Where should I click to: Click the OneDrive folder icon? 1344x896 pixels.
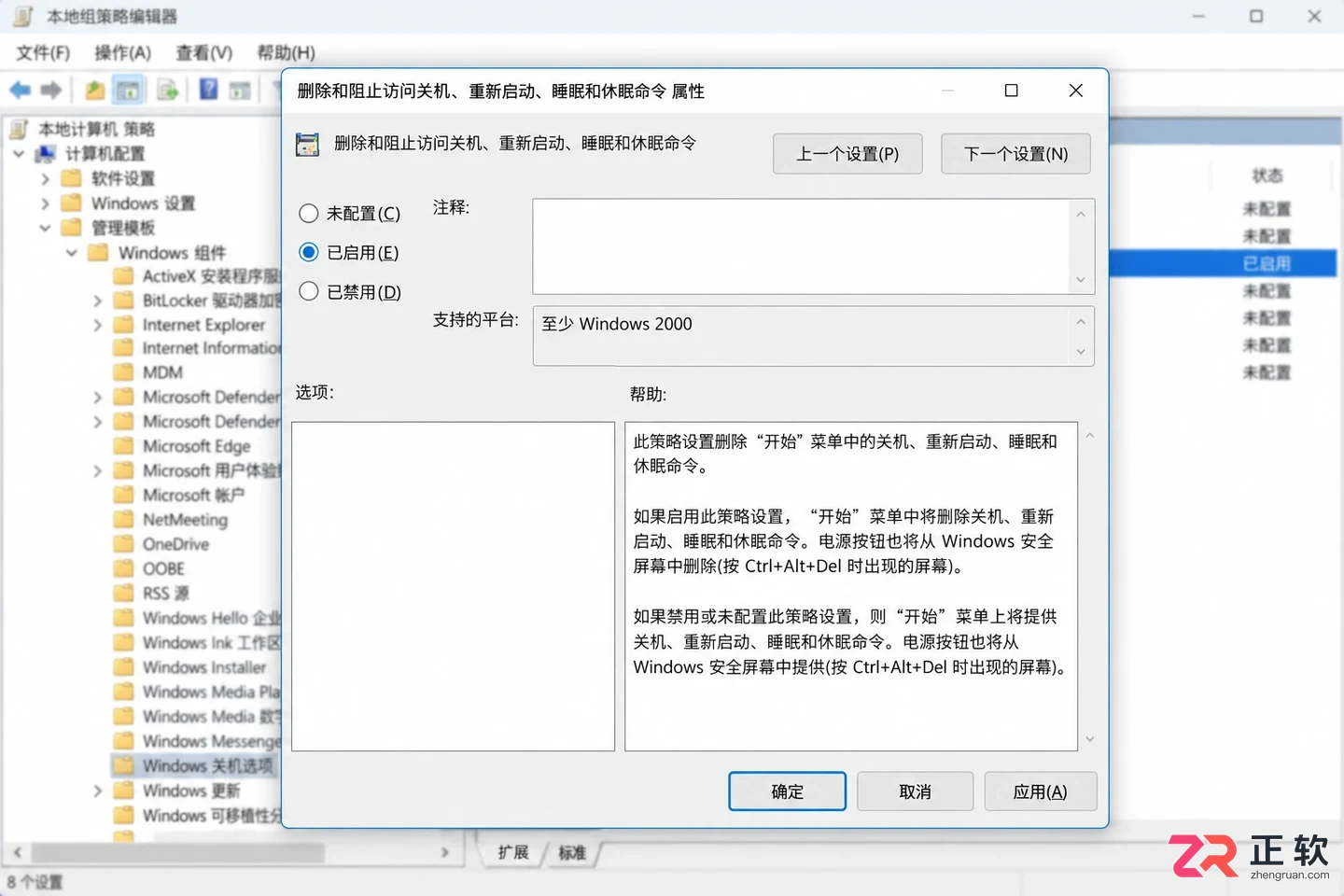[x=123, y=544]
